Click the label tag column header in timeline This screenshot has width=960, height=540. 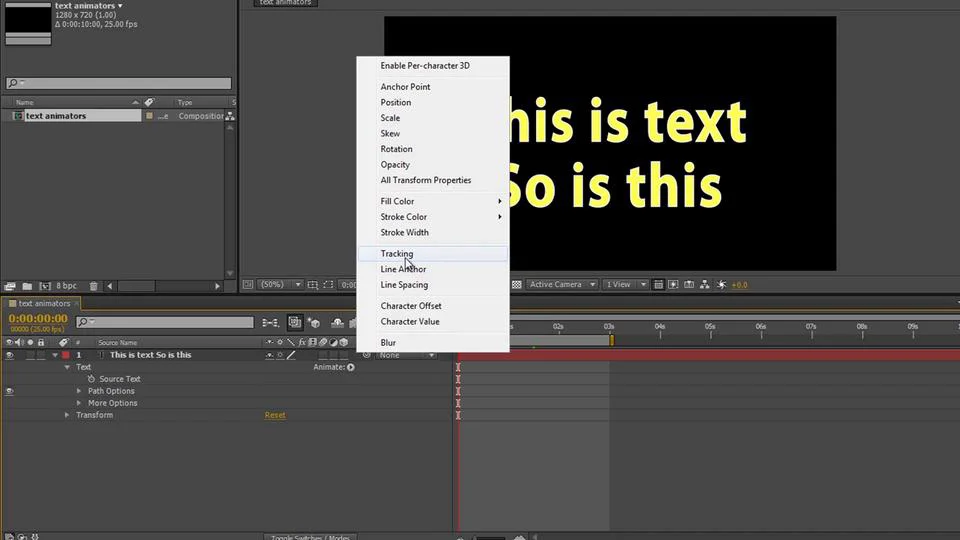pyautogui.click(x=63, y=343)
